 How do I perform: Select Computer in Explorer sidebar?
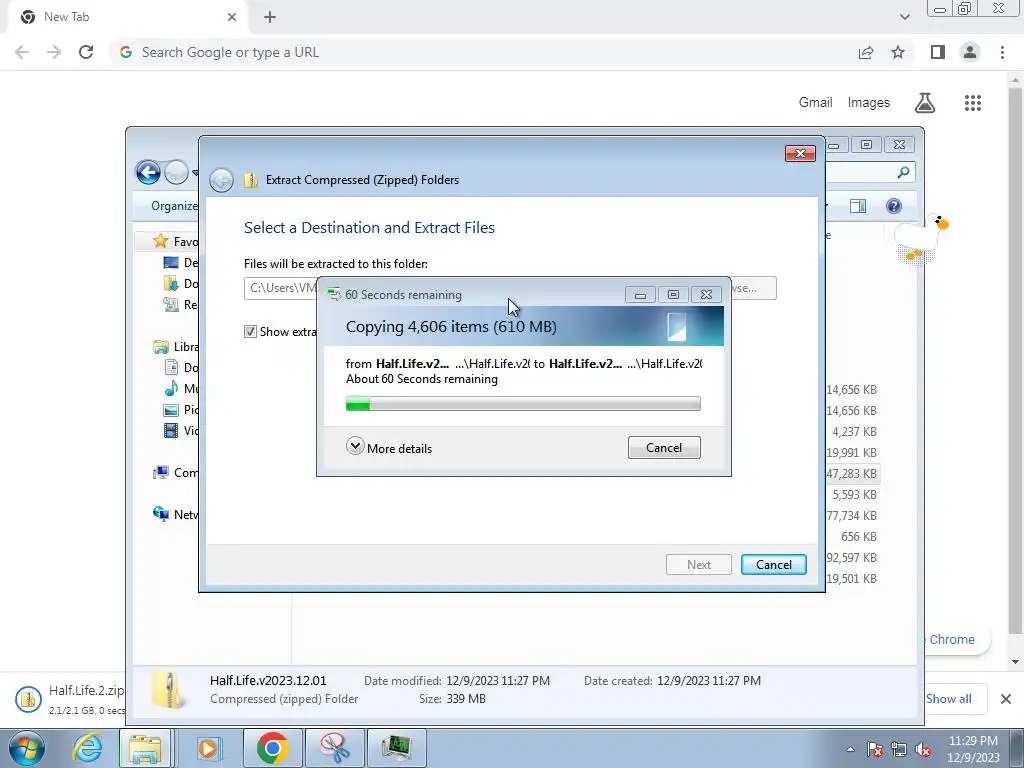click(175, 473)
